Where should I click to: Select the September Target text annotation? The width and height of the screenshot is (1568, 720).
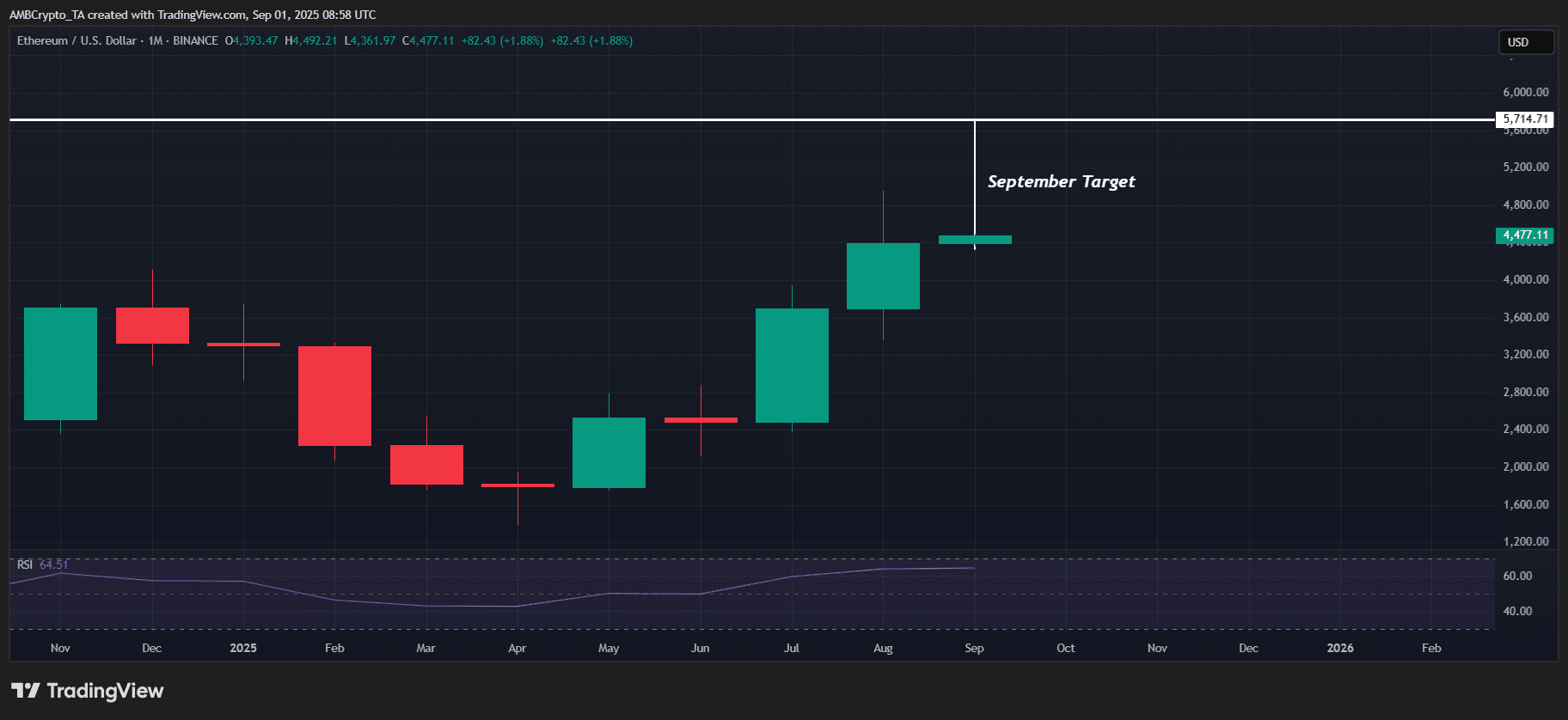click(1061, 181)
